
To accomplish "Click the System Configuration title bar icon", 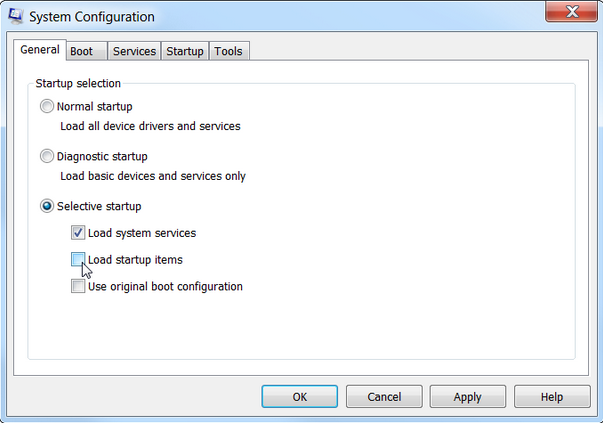I will click(15, 16).
